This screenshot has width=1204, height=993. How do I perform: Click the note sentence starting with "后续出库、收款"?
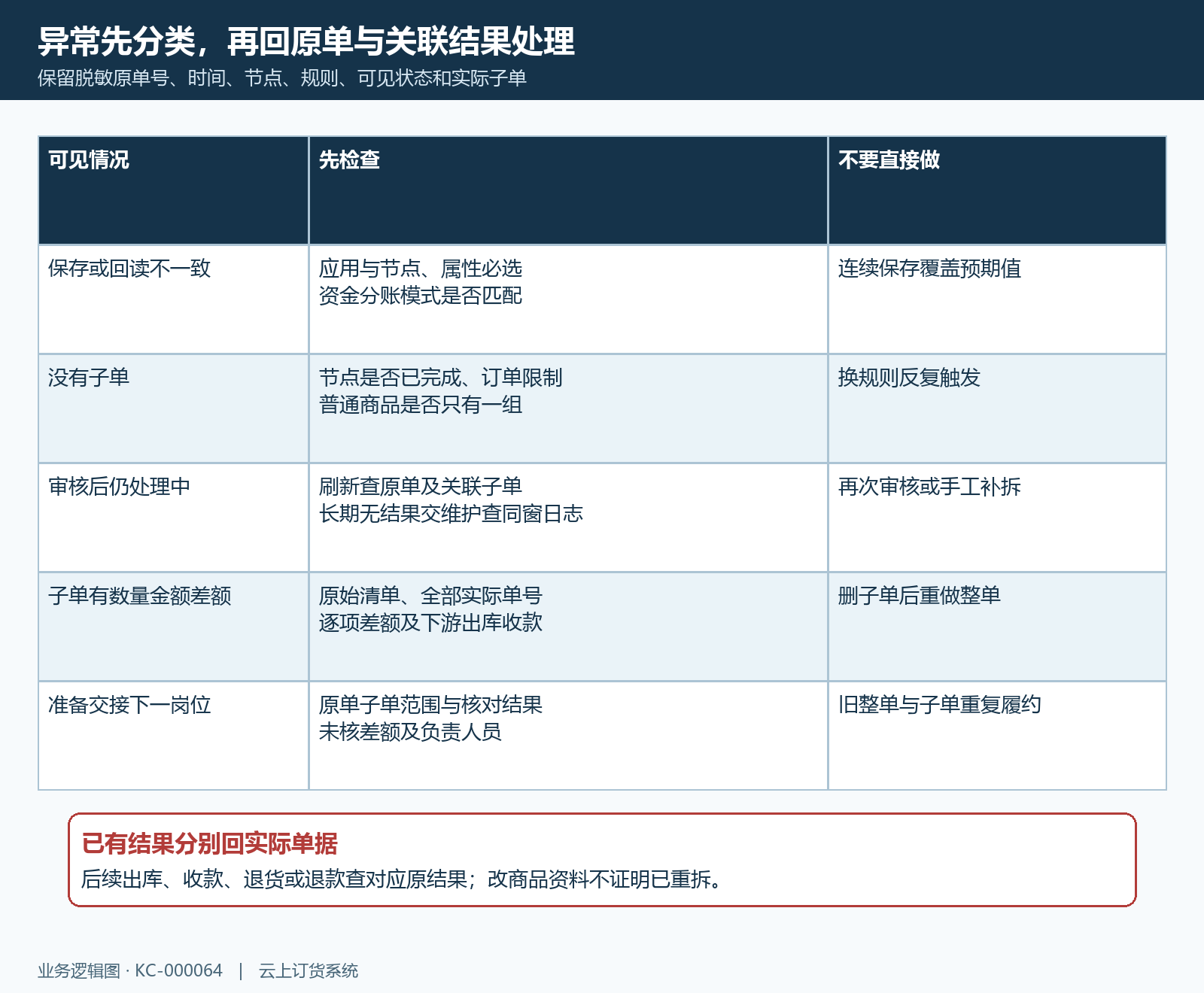pos(401,879)
